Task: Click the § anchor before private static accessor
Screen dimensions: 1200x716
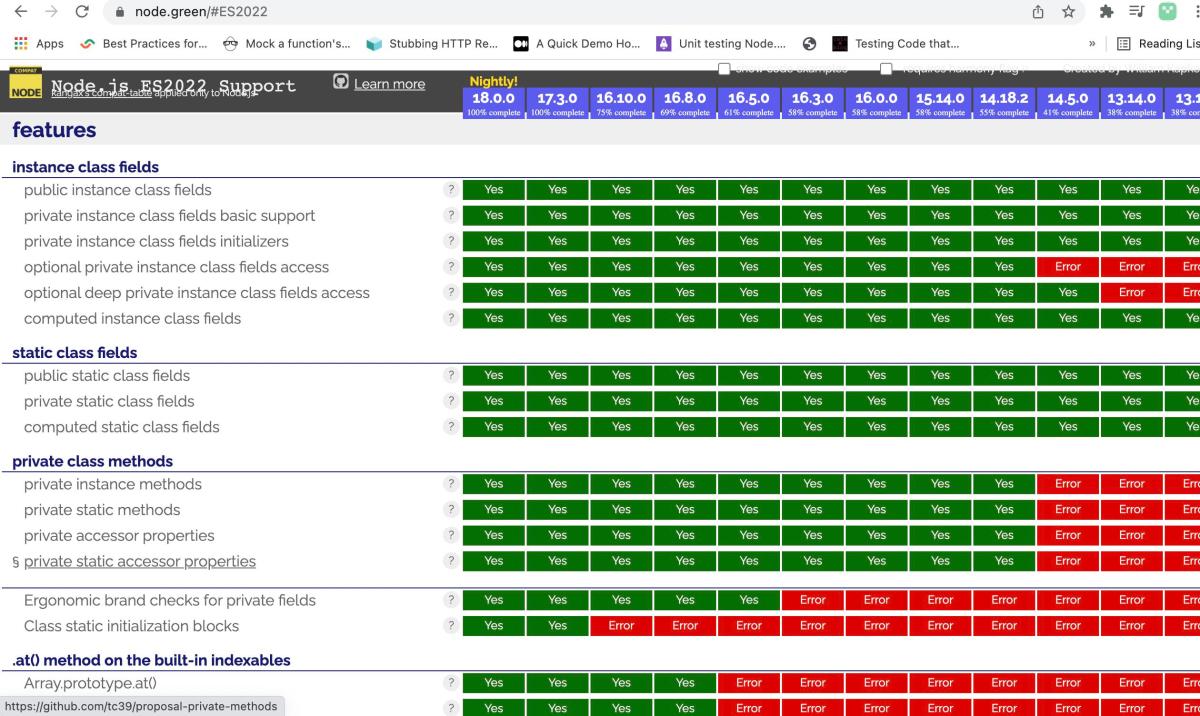Action: [x=16, y=562]
